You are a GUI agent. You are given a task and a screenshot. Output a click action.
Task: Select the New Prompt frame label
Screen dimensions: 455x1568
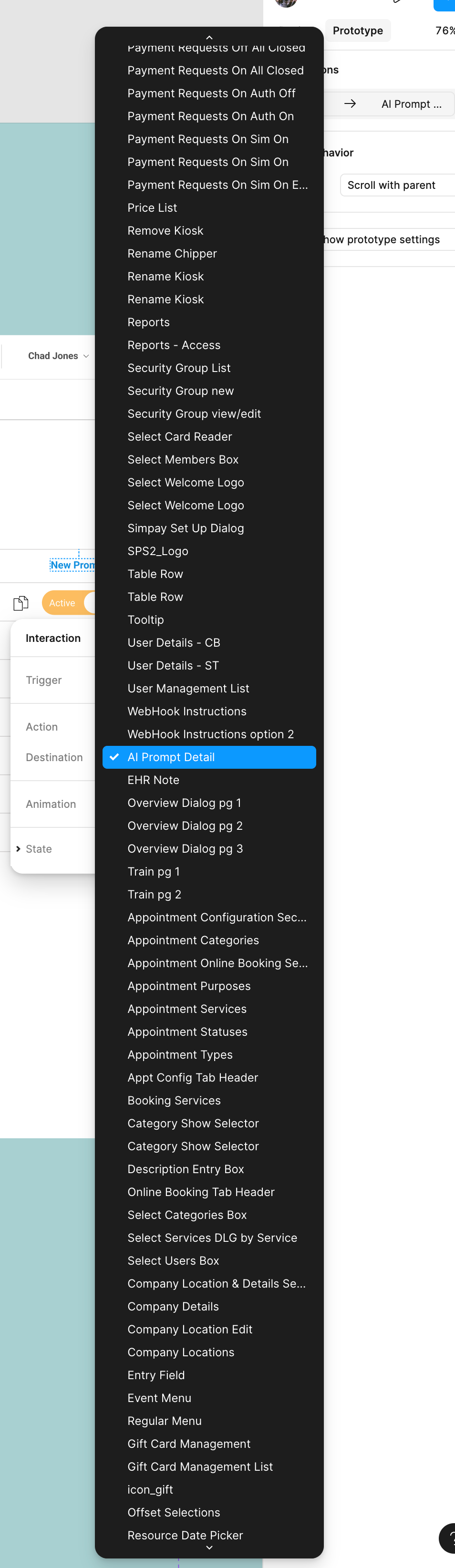coord(72,566)
